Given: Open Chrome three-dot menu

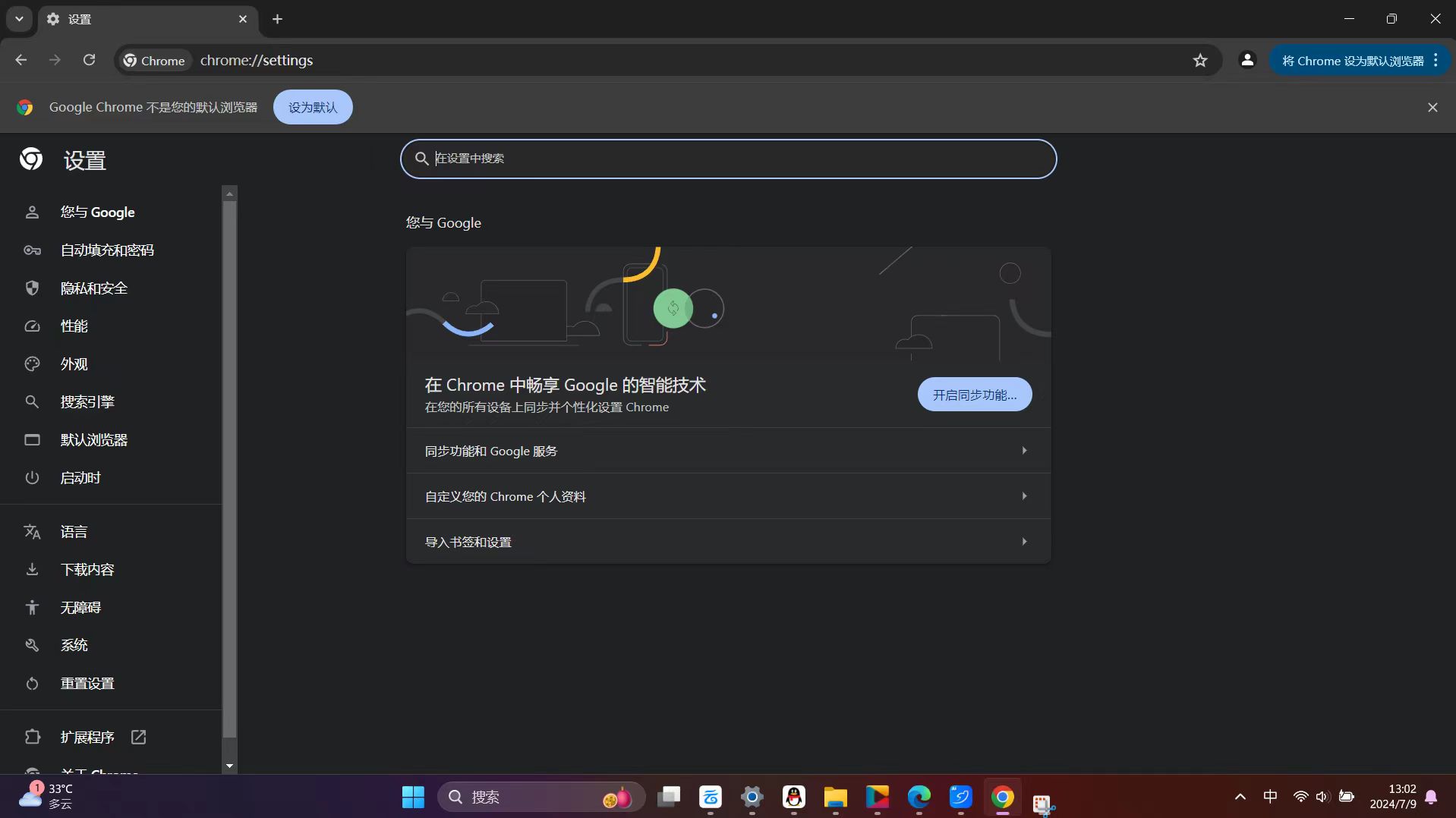Looking at the screenshot, I should 1436,60.
